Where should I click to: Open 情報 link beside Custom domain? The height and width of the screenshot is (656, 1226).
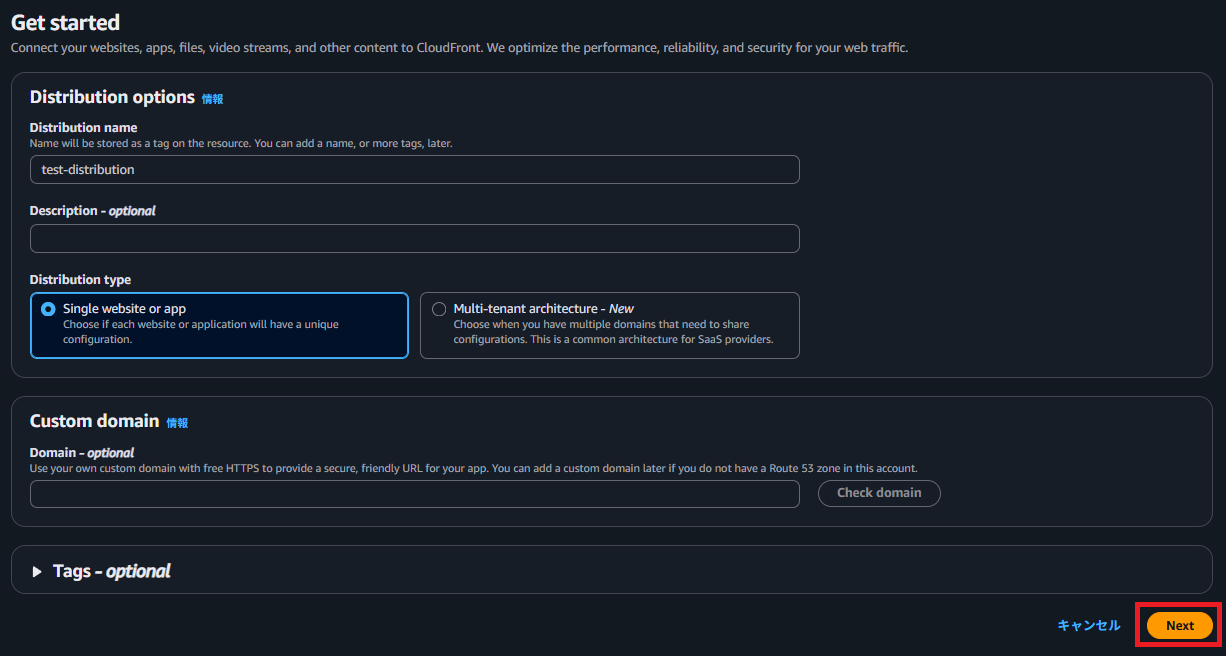point(177,423)
